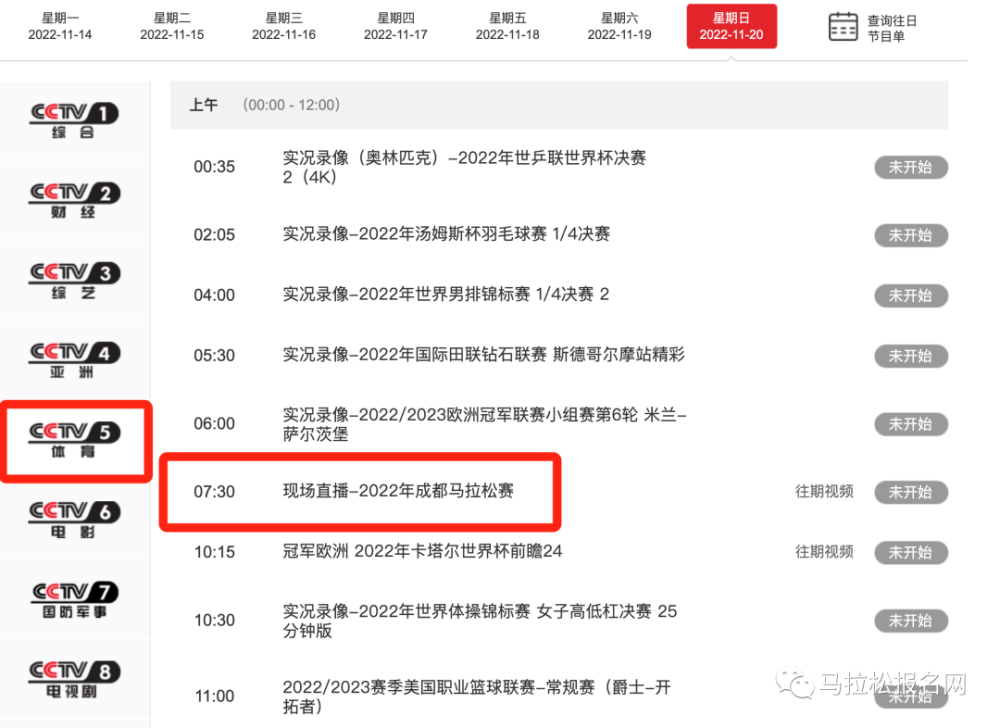Viewport: 1000px width, 728px height.
Task: Click 未开始 button for 06:00 program
Action: [911, 424]
